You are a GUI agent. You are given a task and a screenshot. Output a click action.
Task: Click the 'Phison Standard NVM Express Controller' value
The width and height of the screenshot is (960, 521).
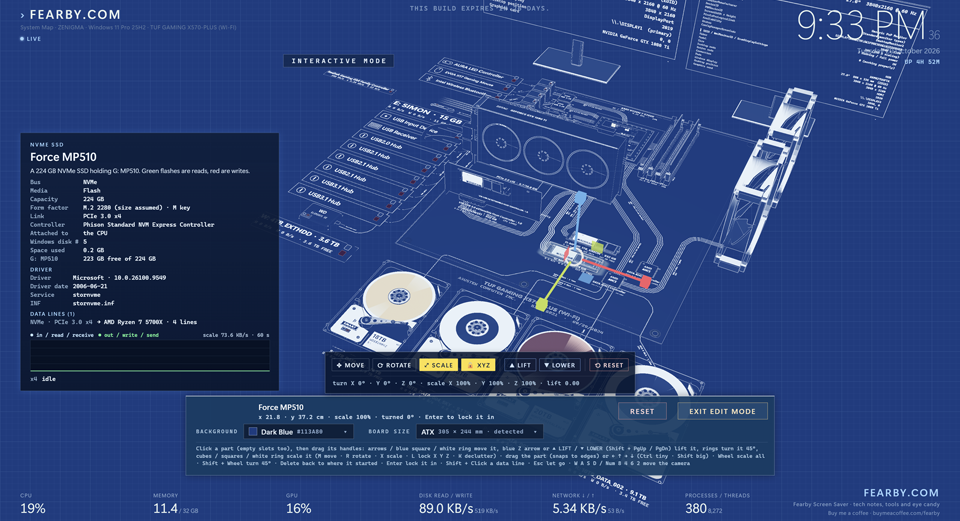coord(149,225)
